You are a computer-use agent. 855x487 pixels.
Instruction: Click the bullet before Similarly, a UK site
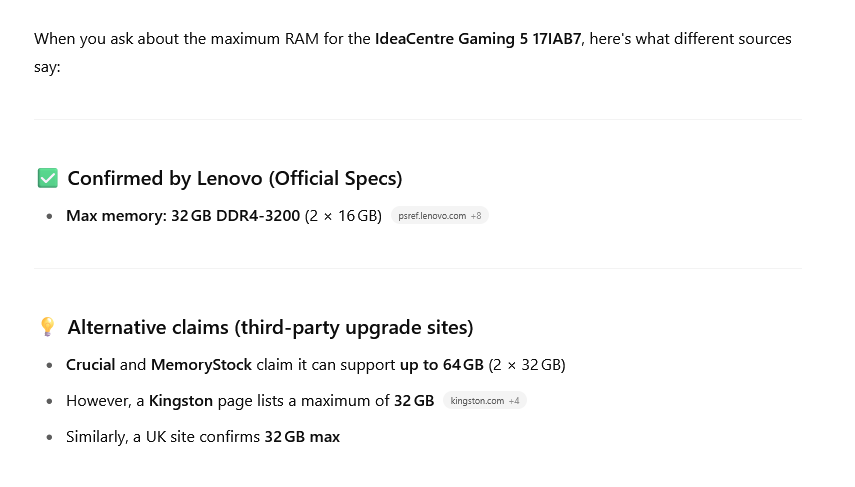click(50, 437)
